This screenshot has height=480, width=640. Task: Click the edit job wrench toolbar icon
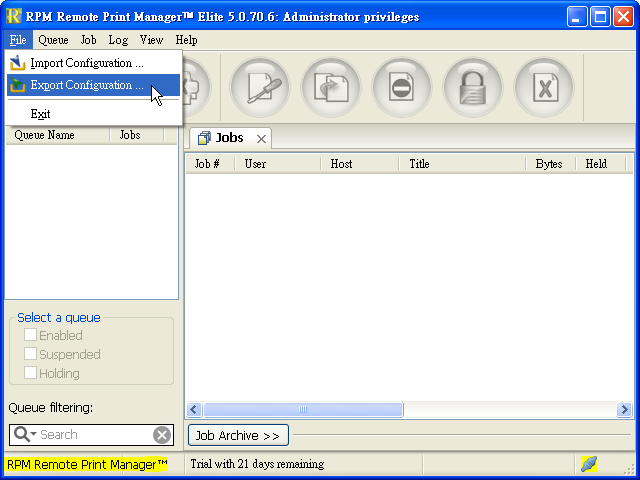[x=260, y=87]
